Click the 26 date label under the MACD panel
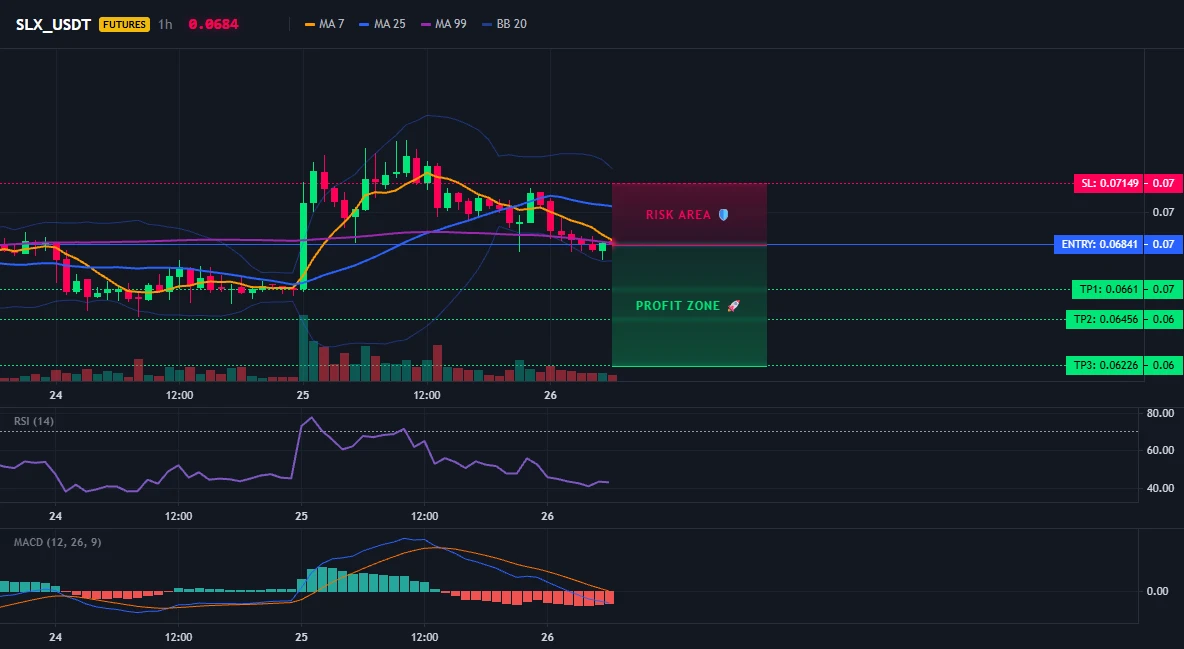The width and height of the screenshot is (1184, 649). click(547, 637)
